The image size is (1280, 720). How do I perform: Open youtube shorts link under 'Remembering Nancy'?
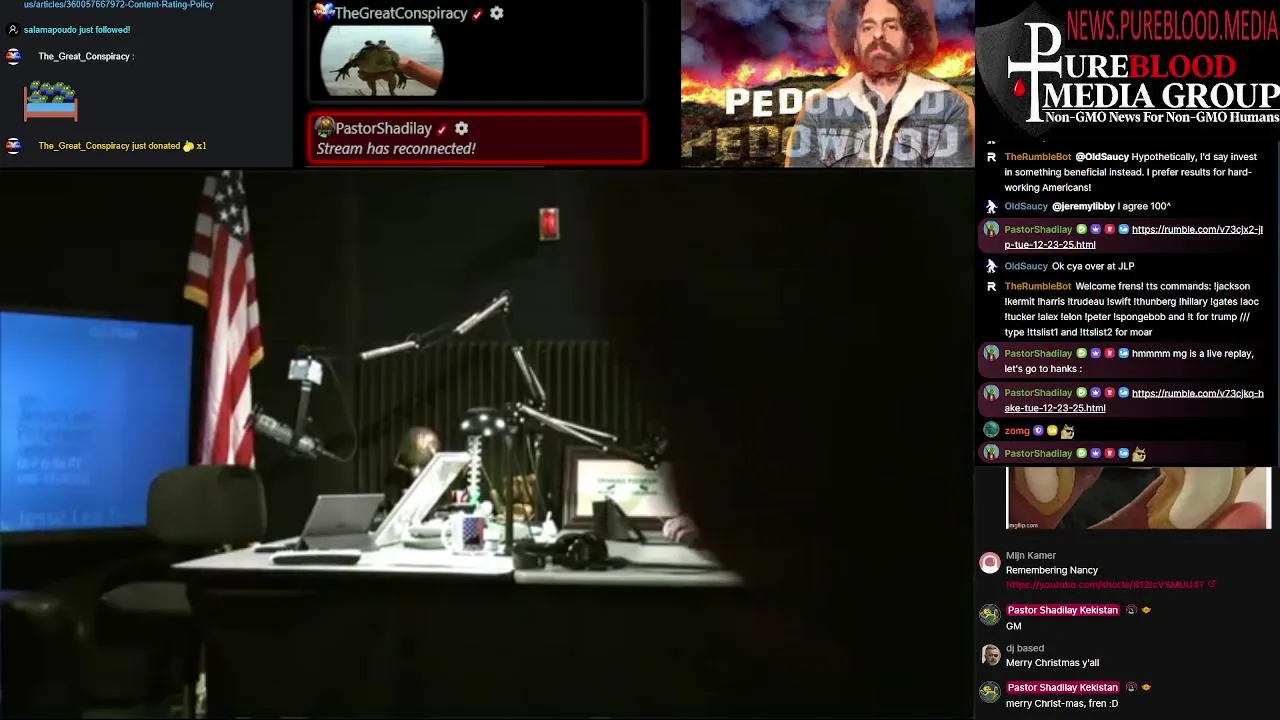coord(1104,585)
